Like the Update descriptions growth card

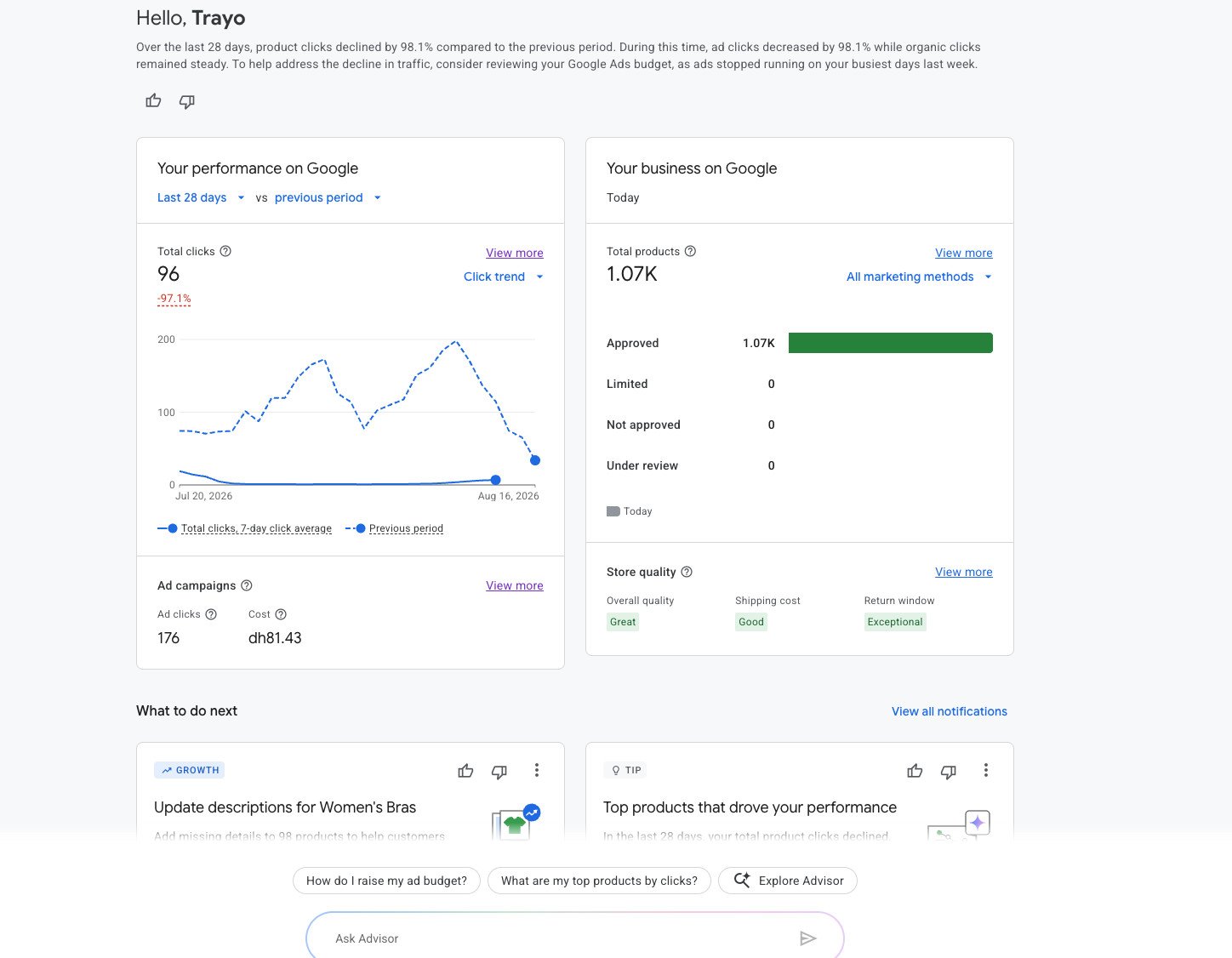(x=465, y=771)
